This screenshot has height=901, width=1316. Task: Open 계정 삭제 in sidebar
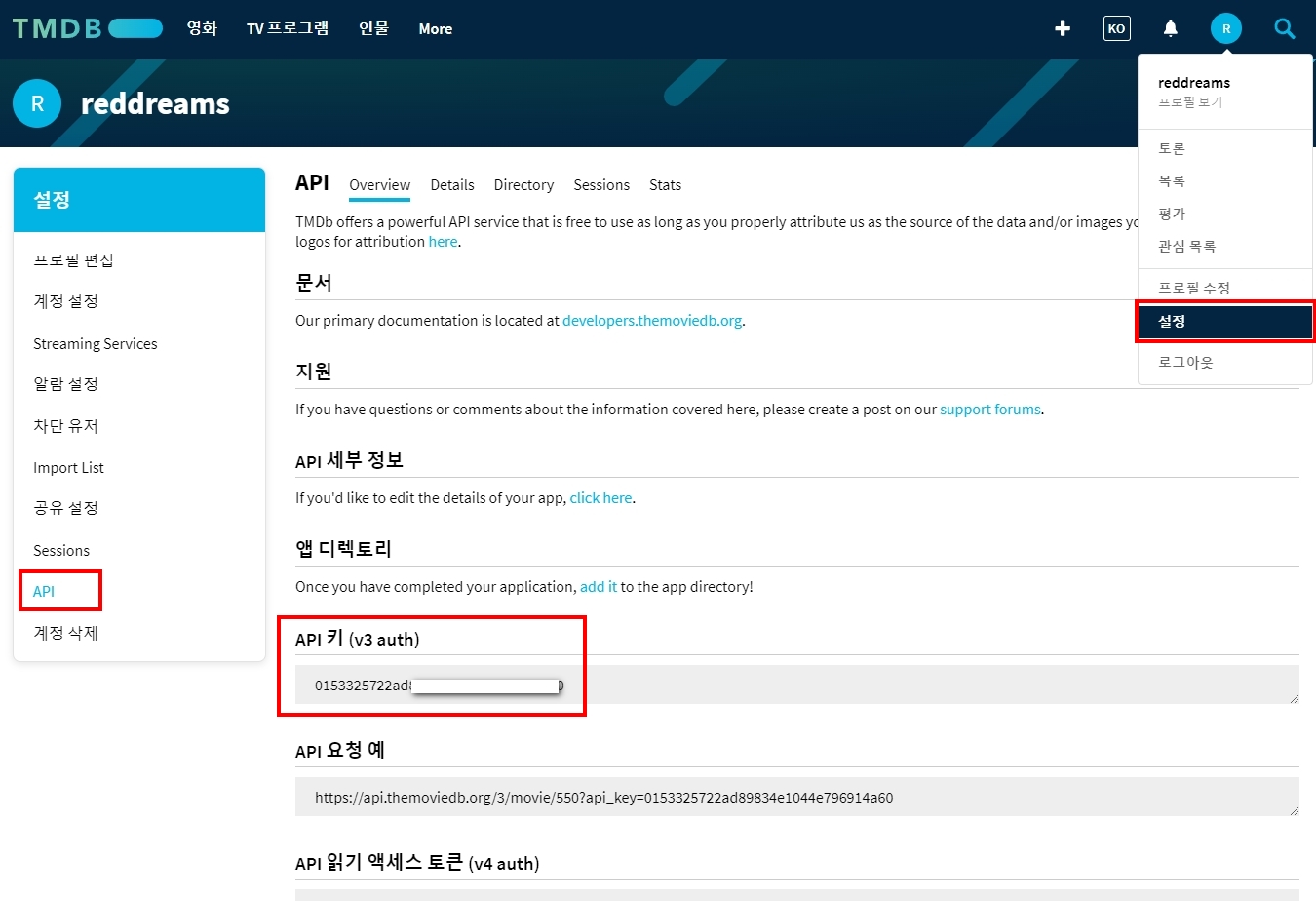pos(66,633)
